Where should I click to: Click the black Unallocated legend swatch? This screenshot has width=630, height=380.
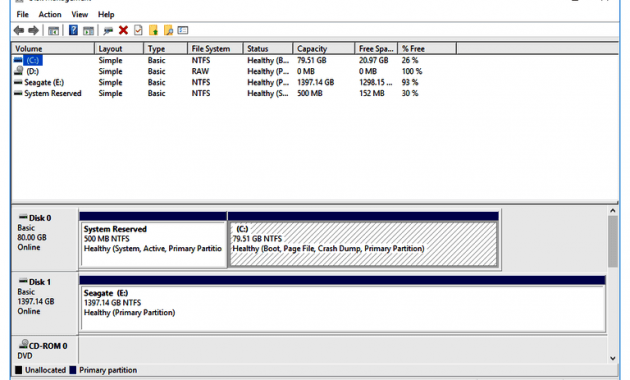[x=18, y=370]
